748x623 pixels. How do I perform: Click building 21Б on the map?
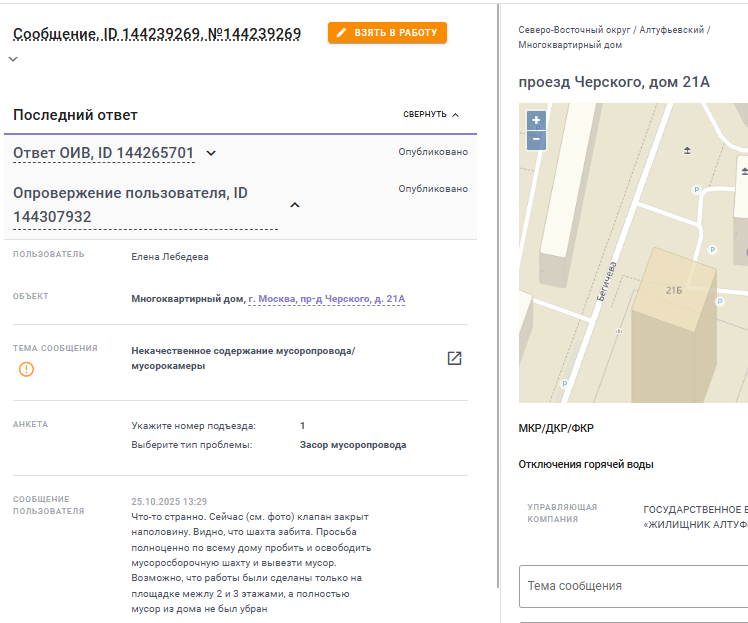click(x=674, y=291)
